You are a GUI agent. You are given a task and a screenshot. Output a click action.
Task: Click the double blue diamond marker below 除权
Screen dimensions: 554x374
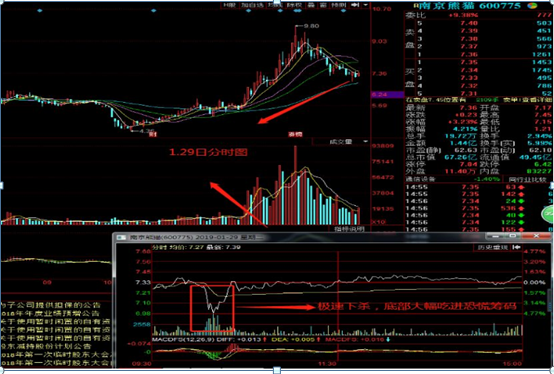(297, 11)
